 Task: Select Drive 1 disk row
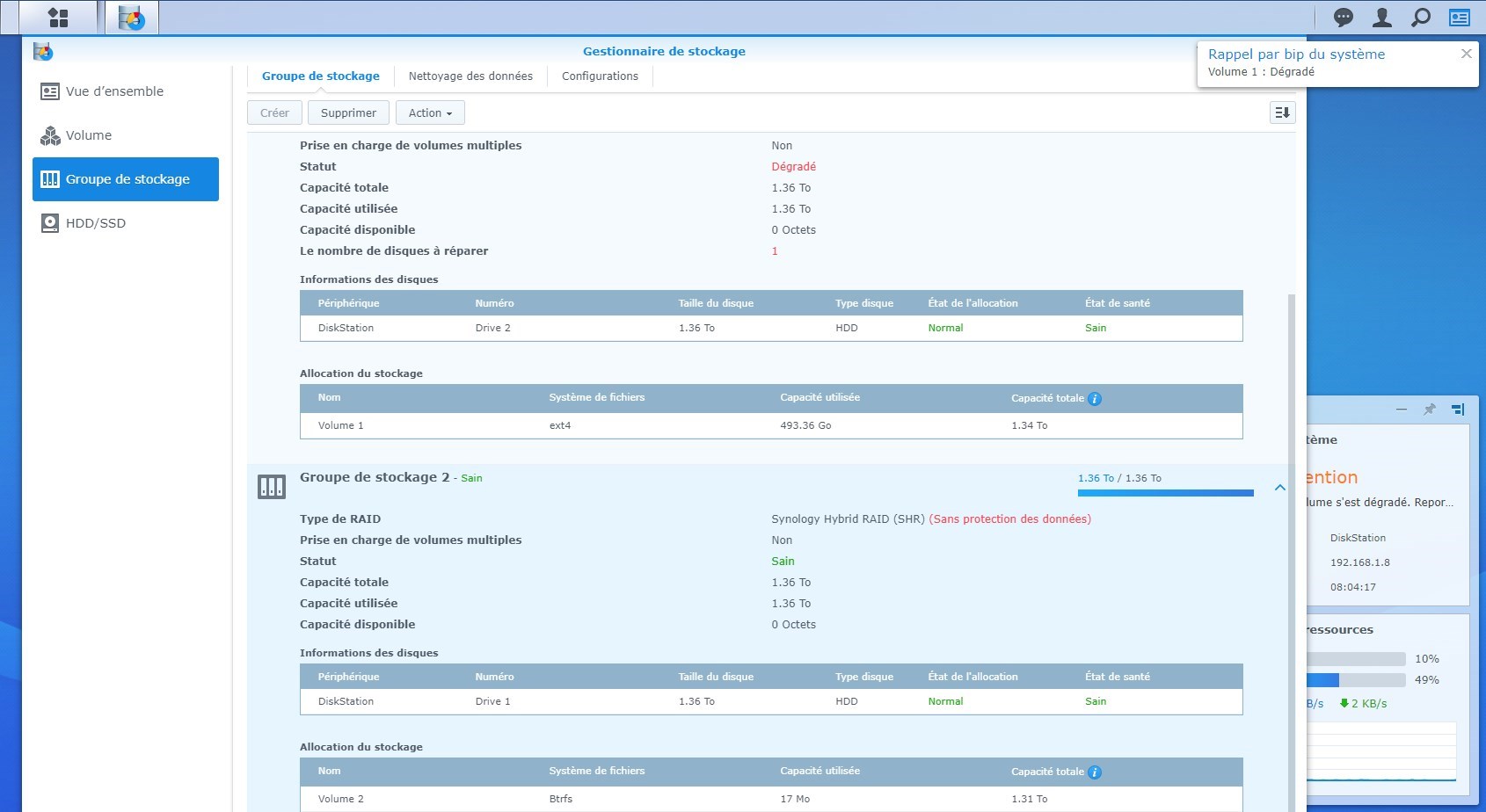click(771, 701)
